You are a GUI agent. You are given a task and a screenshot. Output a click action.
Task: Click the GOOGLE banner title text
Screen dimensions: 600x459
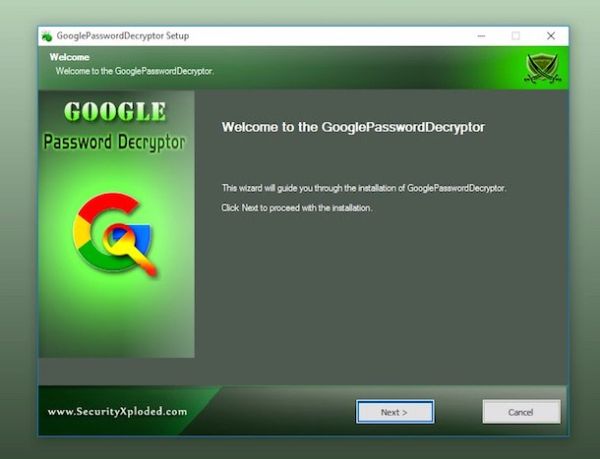point(115,110)
